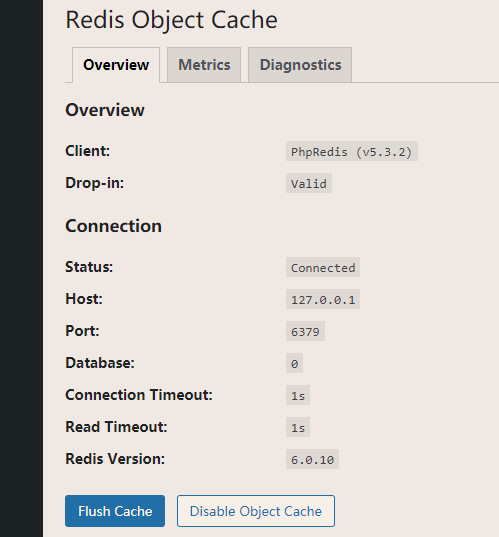Click the Valid drop-in value

309,183
